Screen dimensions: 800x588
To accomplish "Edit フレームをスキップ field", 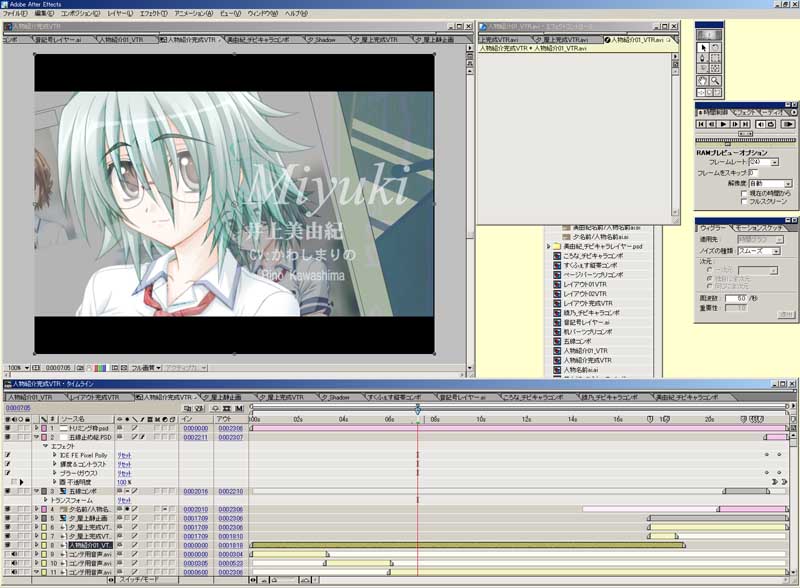I will click(753, 173).
